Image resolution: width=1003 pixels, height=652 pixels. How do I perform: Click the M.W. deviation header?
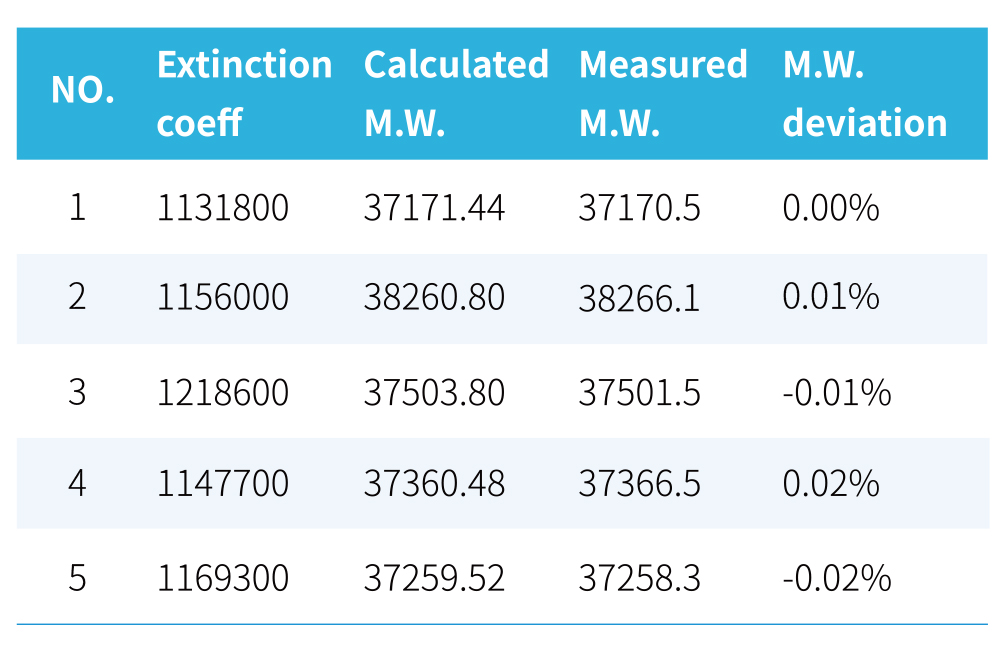[x=864, y=93]
